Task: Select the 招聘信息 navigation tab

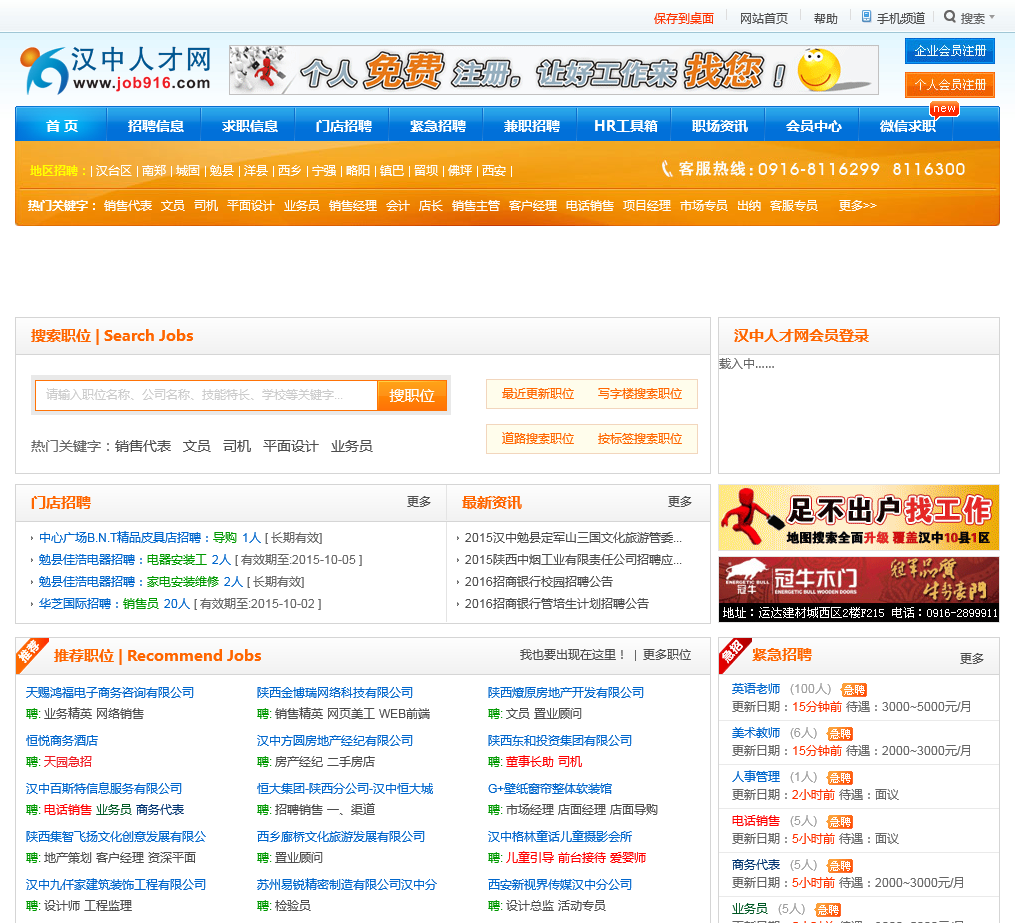Action: tap(155, 126)
